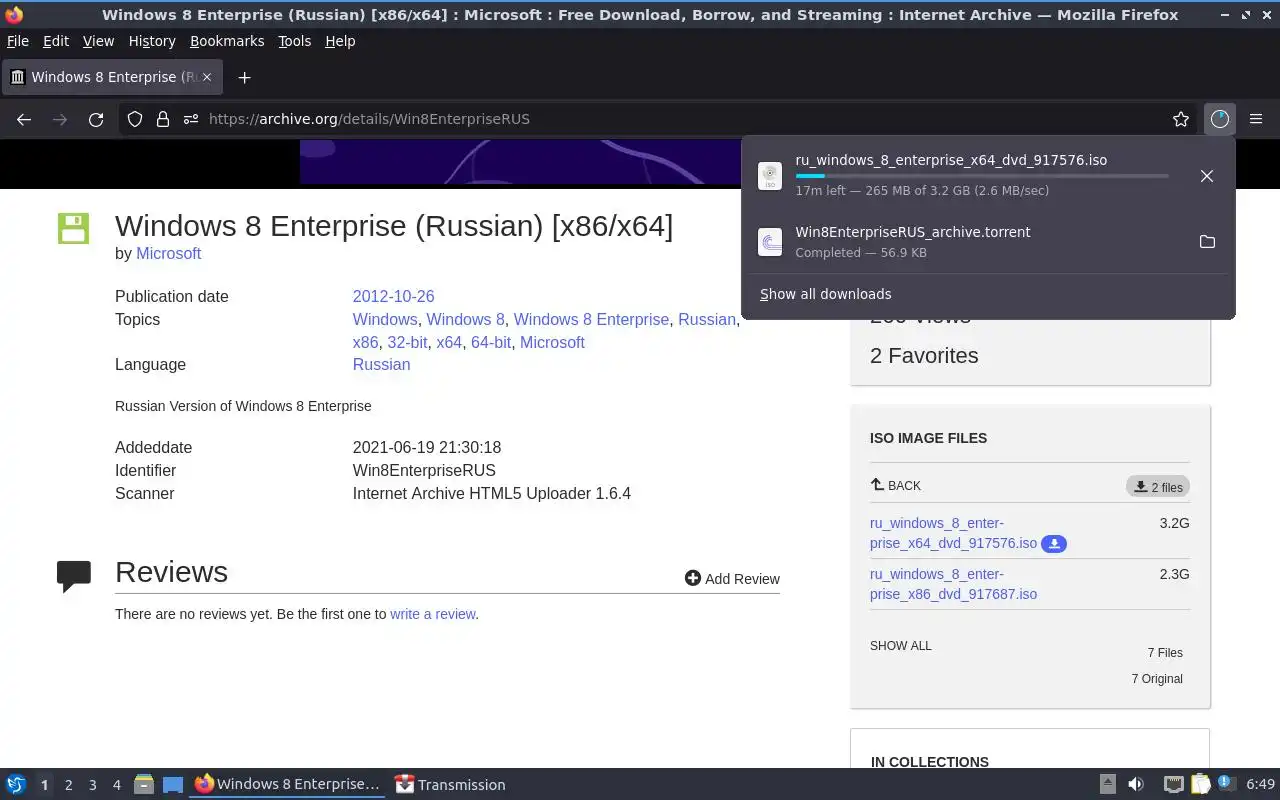Click the Russian language link
Screen dimensions: 1280x800
pos(381,365)
